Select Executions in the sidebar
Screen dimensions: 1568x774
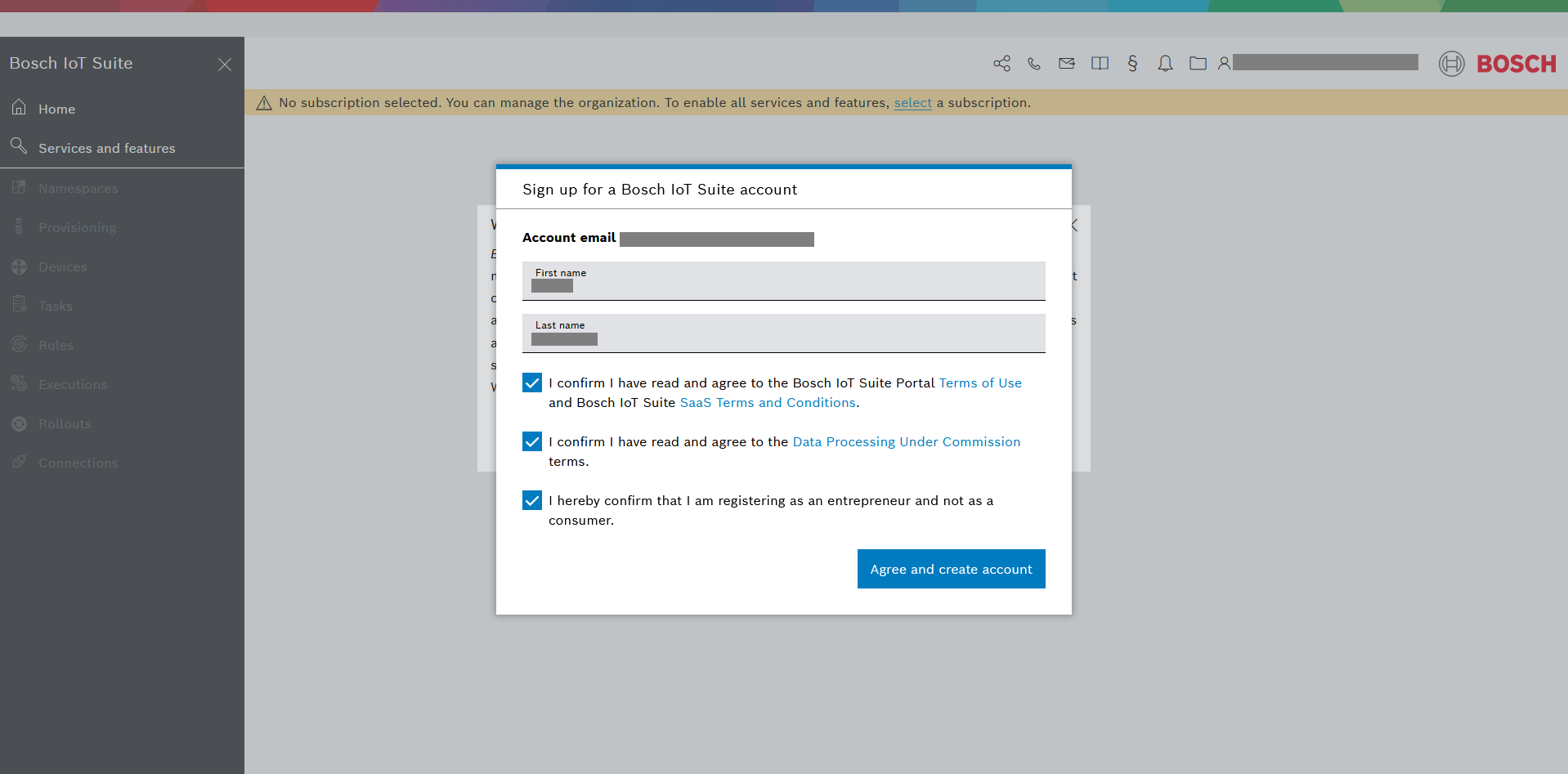(x=122, y=384)
